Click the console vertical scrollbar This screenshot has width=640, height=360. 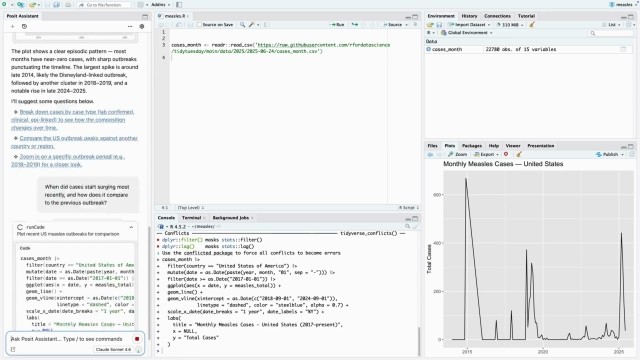[x=418, y=341]
